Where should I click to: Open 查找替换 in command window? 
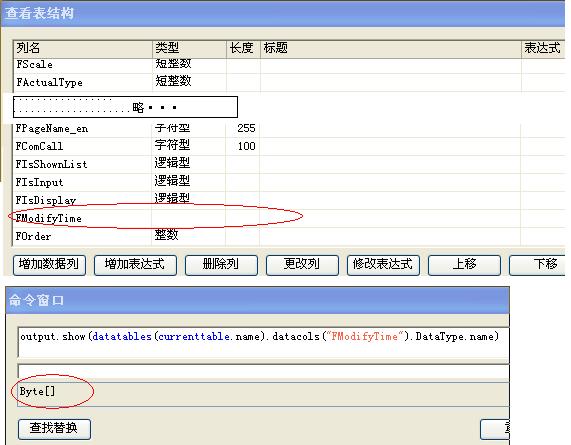[54, 429]
